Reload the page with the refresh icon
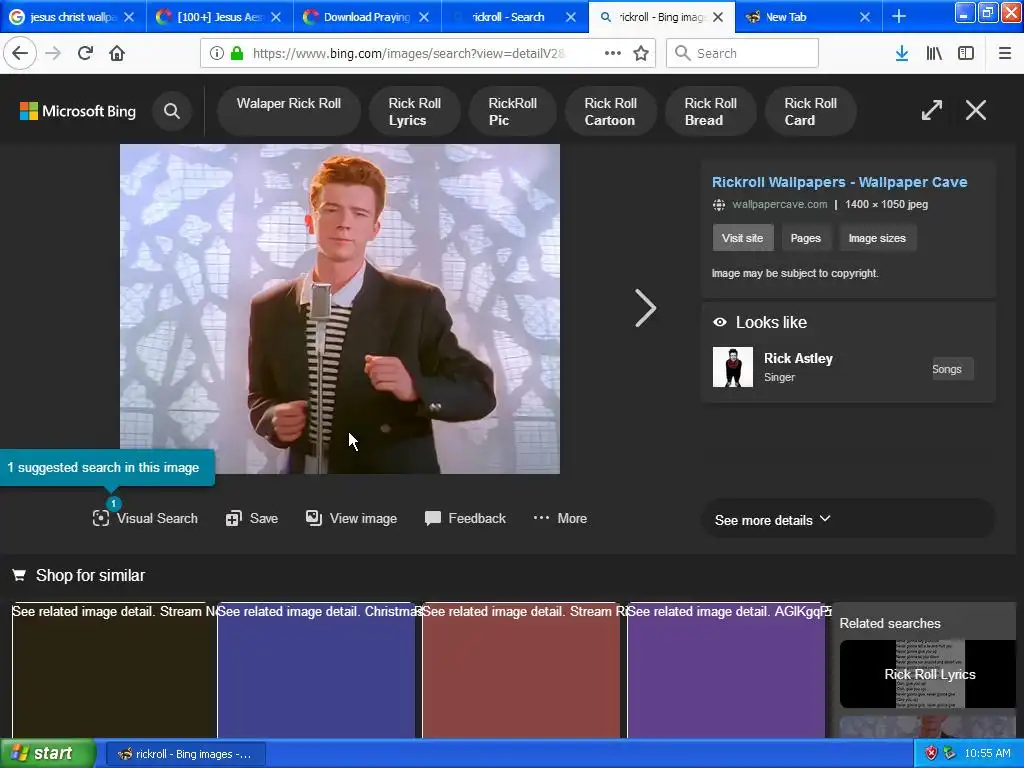 pos(86,54)
